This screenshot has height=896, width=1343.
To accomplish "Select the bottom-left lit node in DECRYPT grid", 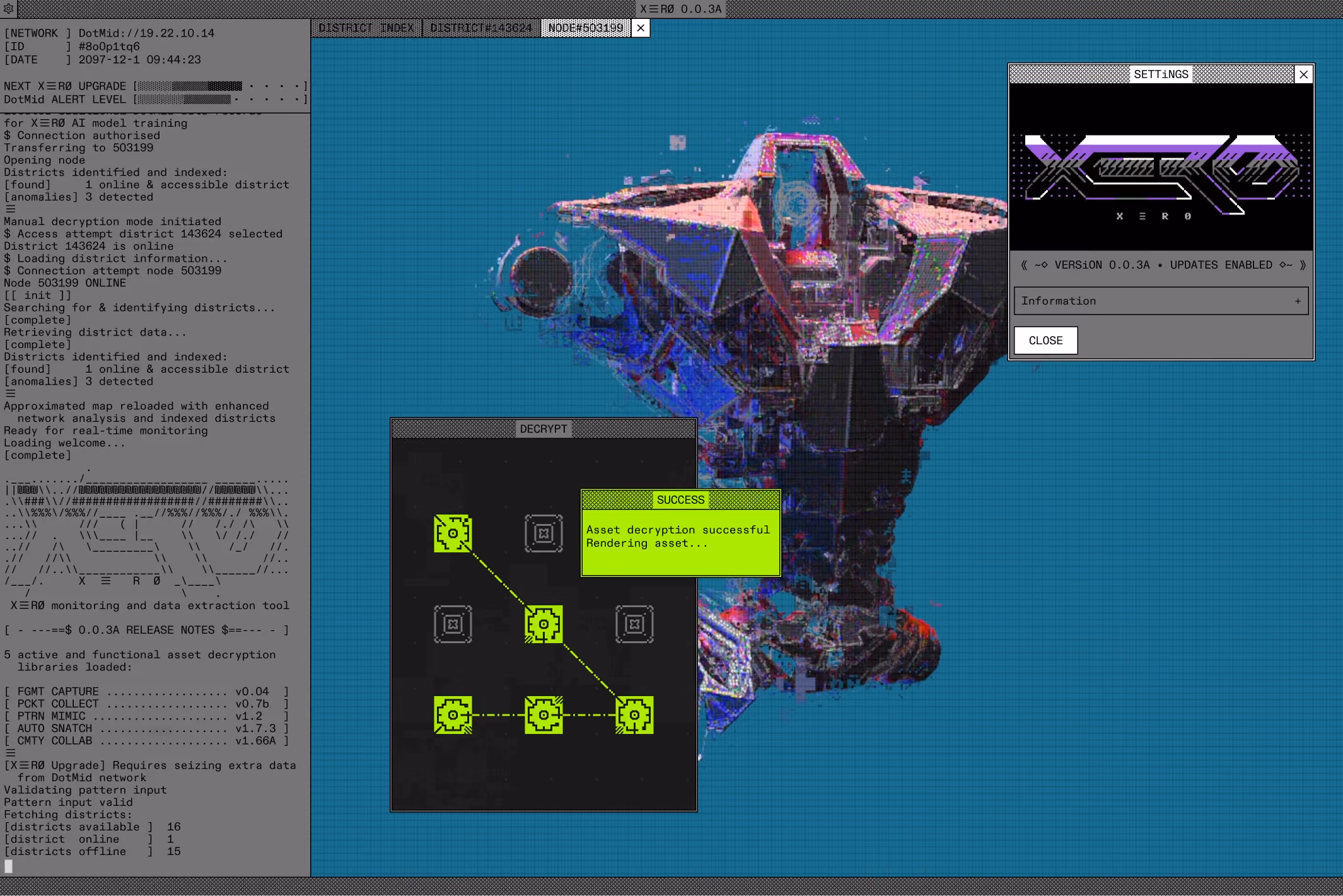I will [453, 715].
